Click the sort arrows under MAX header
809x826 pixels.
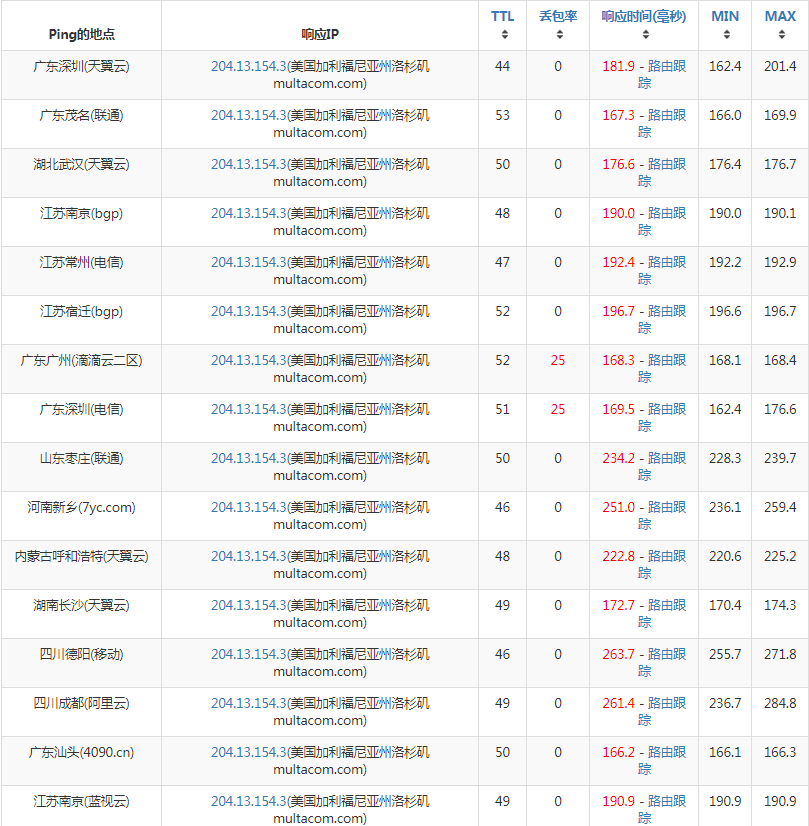pos(780,34)
